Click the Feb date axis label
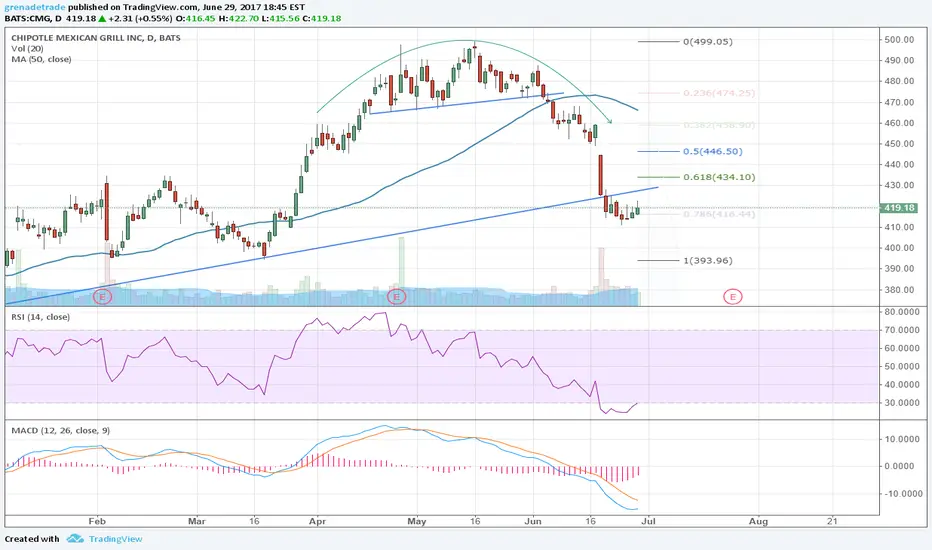Viewport: 932px width, 550px height. click(x=97, y=521)
